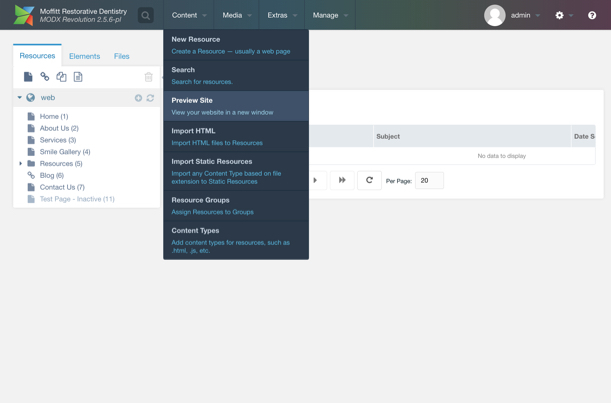Image resolution: width=611 pixels, height=403 pixels.
Task: Click the Per Page input field
Action: click(x=429, y=180)
